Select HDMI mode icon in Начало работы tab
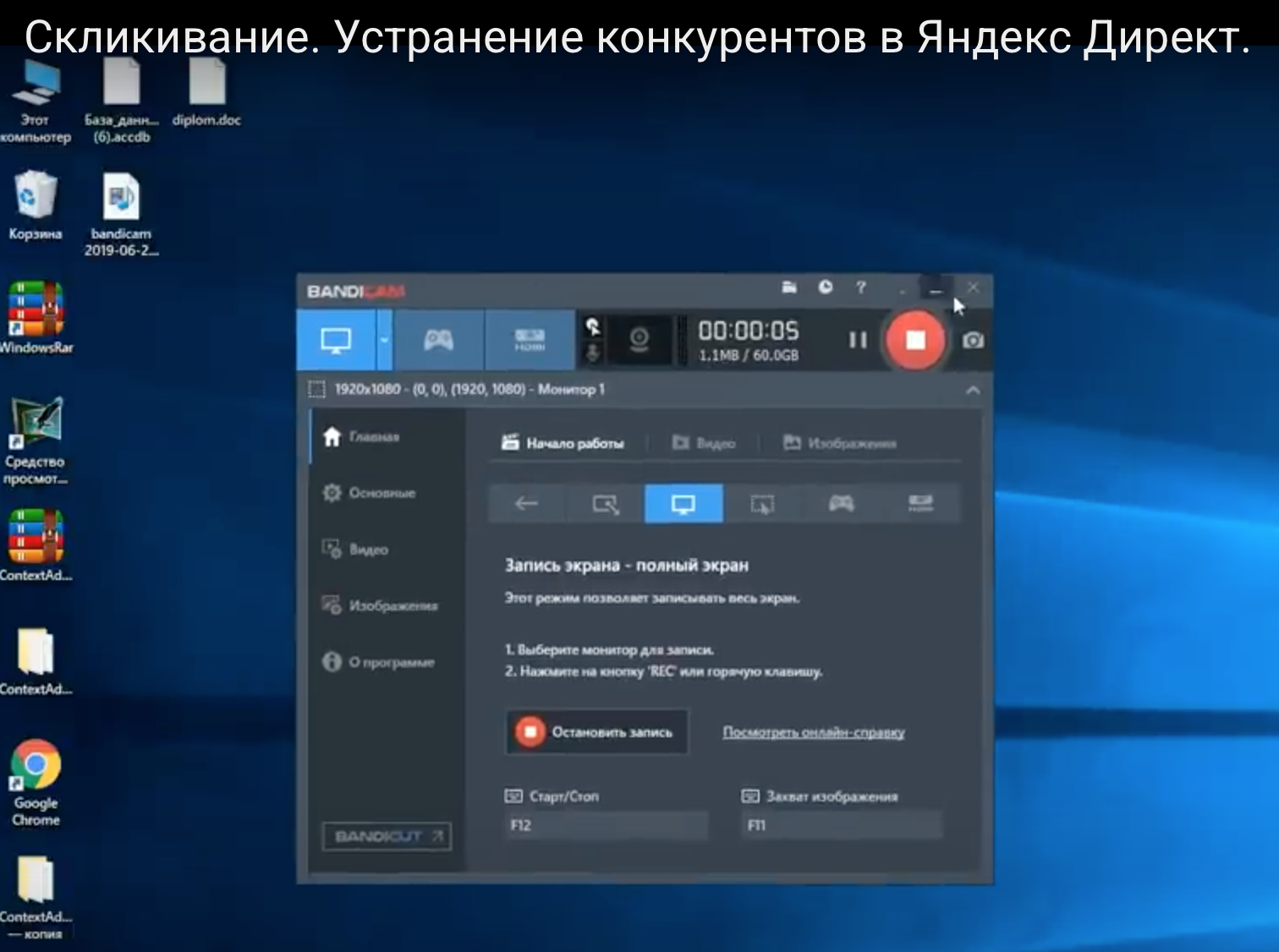This screenshot has width=1279, height=952. point(920,504)
